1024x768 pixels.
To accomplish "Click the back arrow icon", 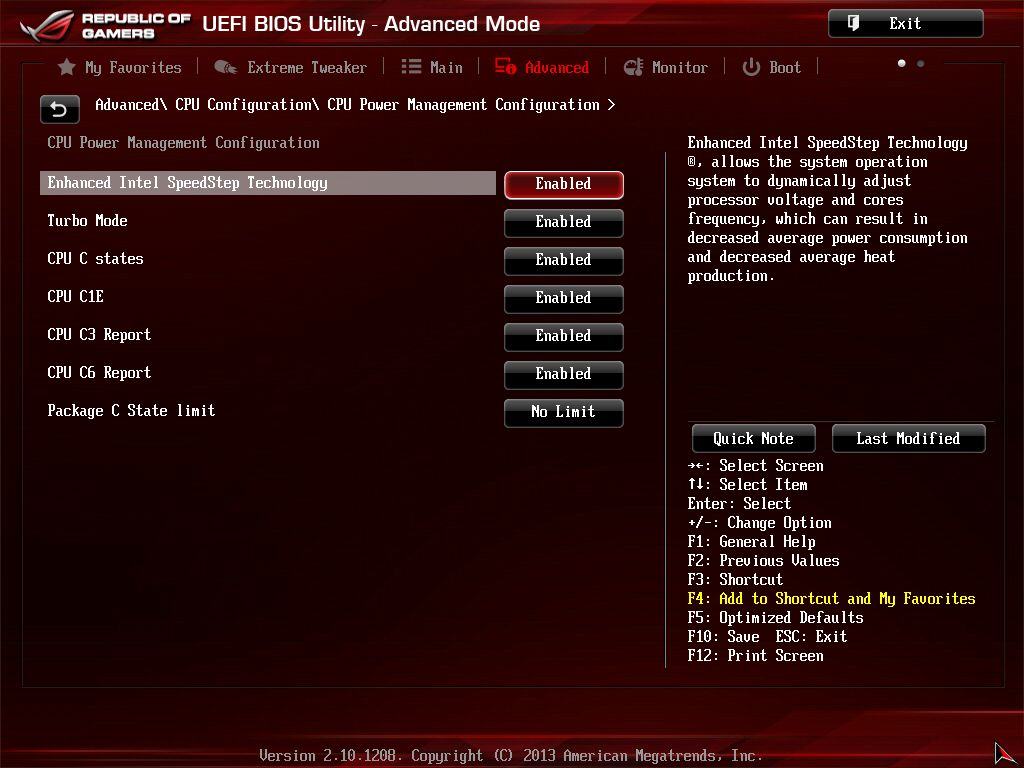I will pyautogui.click(x=59, y=109).
